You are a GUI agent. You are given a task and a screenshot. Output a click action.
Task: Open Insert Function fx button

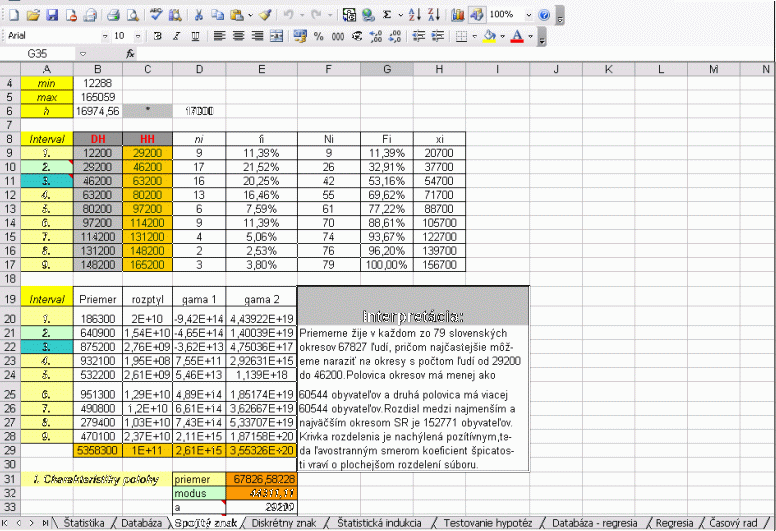point(130,53)
